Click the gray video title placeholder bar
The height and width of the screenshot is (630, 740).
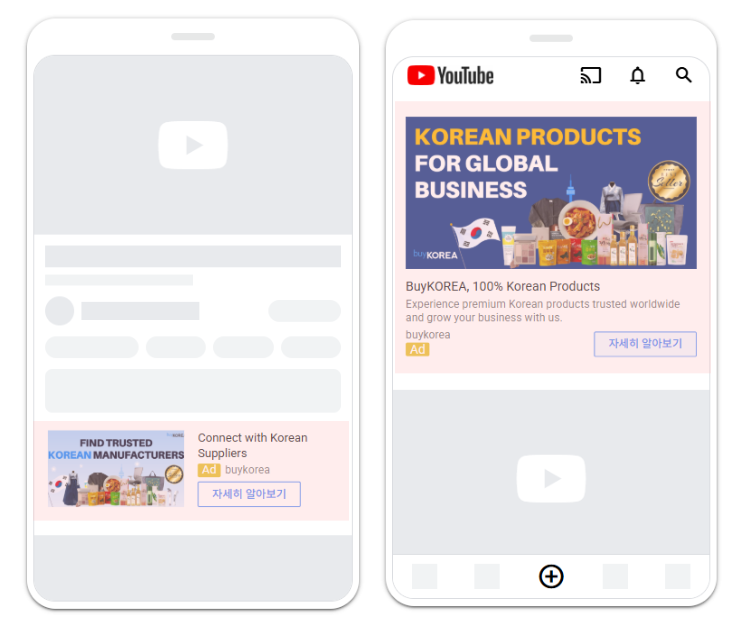193,256
